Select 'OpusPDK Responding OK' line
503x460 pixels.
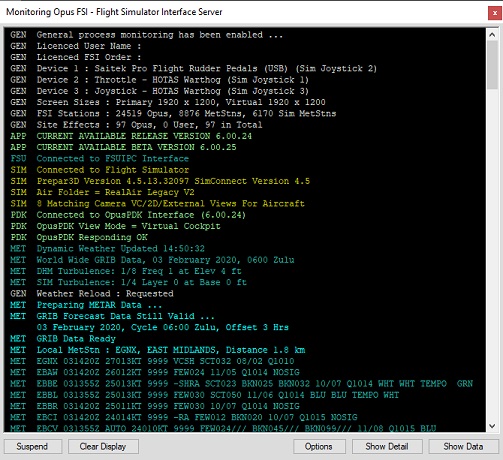tap(79, 237)
